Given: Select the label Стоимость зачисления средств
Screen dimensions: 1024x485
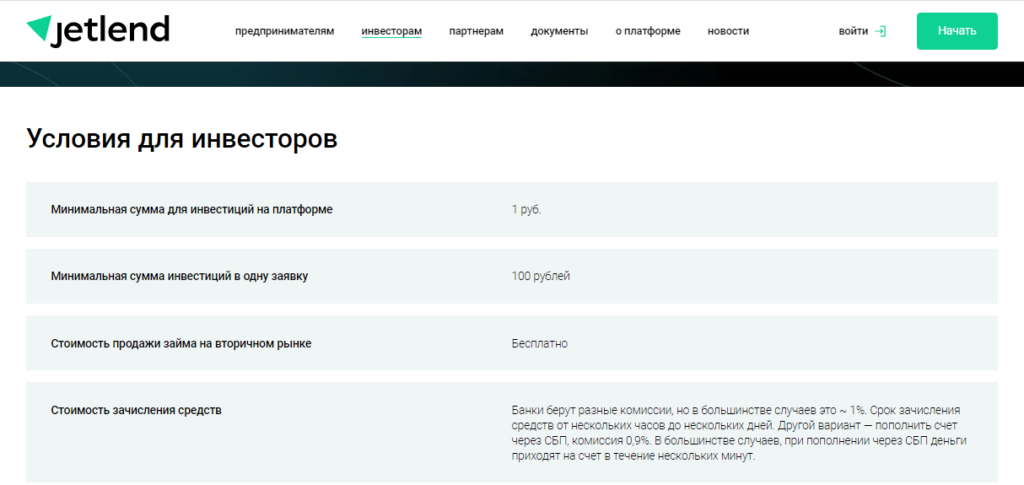Looking at the screenshot, I should [x=136, y=411].
